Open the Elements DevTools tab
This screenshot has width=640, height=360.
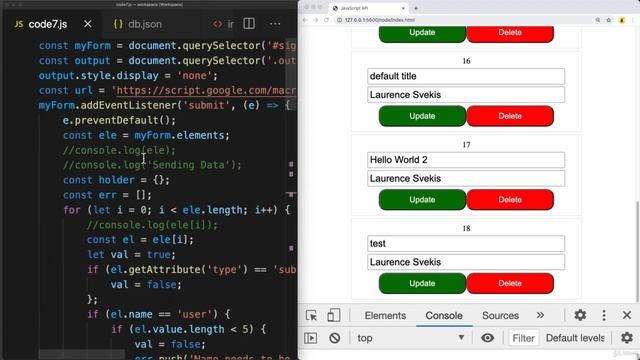(385, 316)
